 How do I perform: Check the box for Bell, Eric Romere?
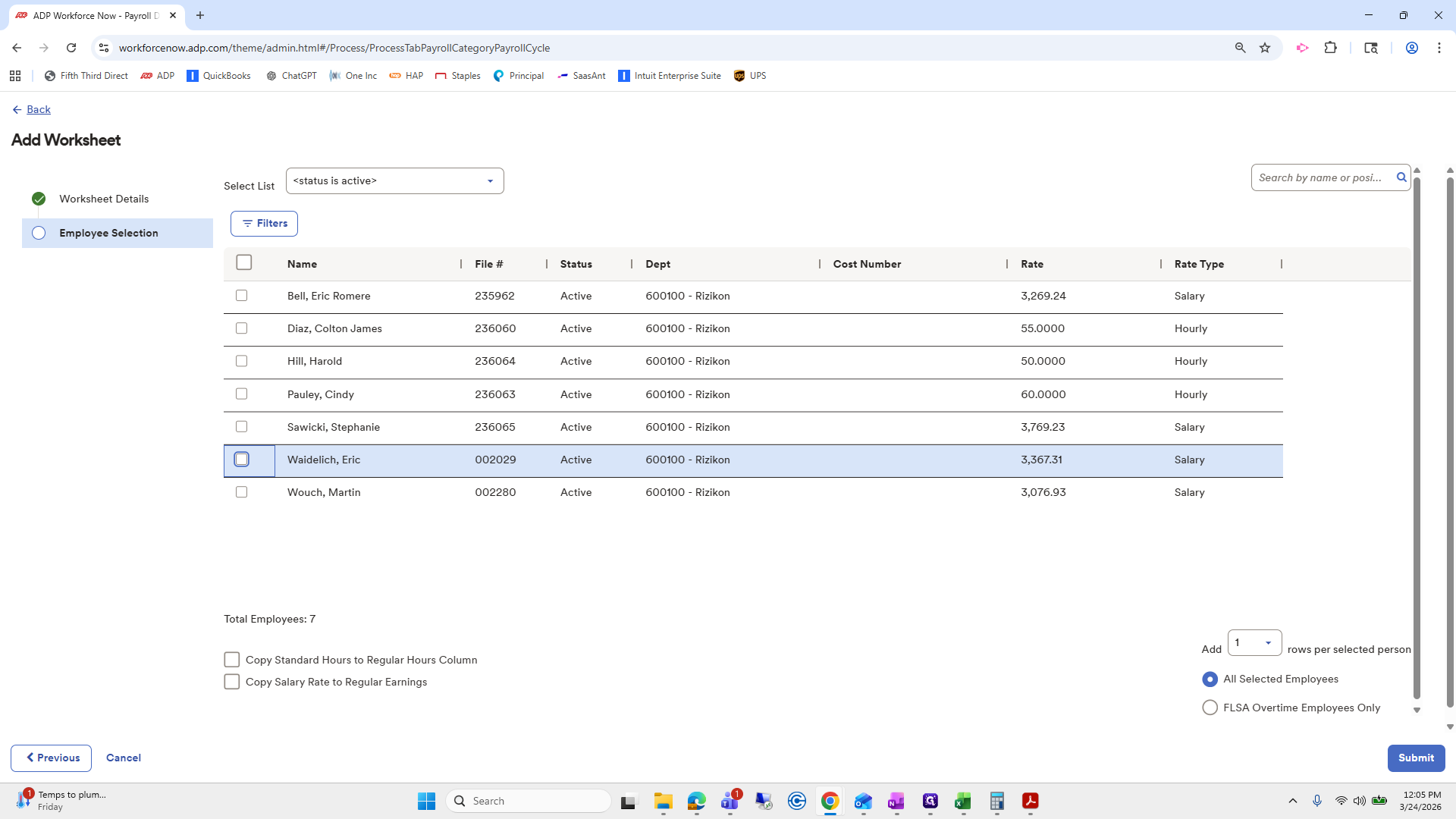click(241, 296)
